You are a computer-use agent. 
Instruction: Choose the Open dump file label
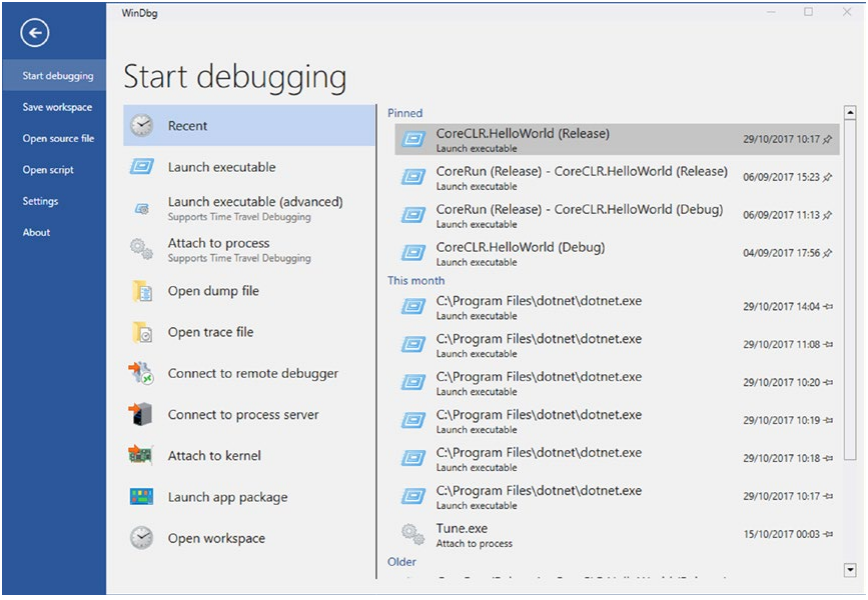213,291
